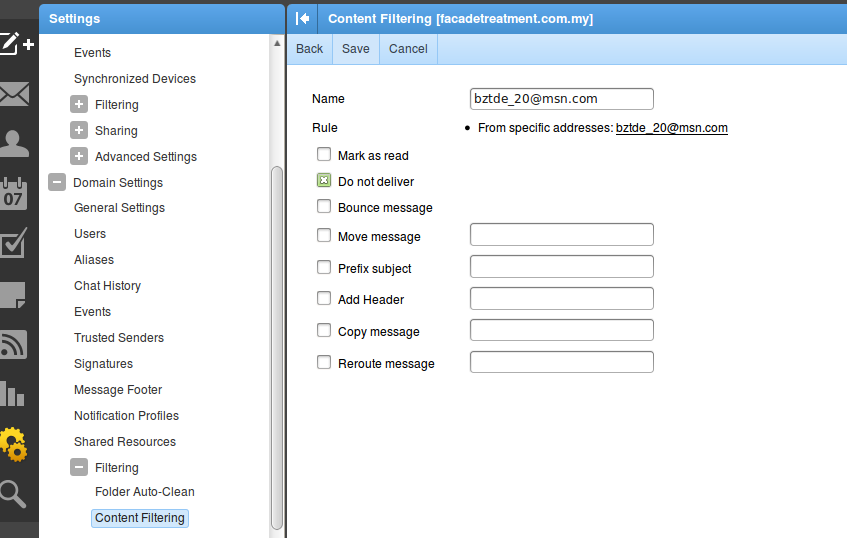Click the compose new message icon

tap(16, 44)
